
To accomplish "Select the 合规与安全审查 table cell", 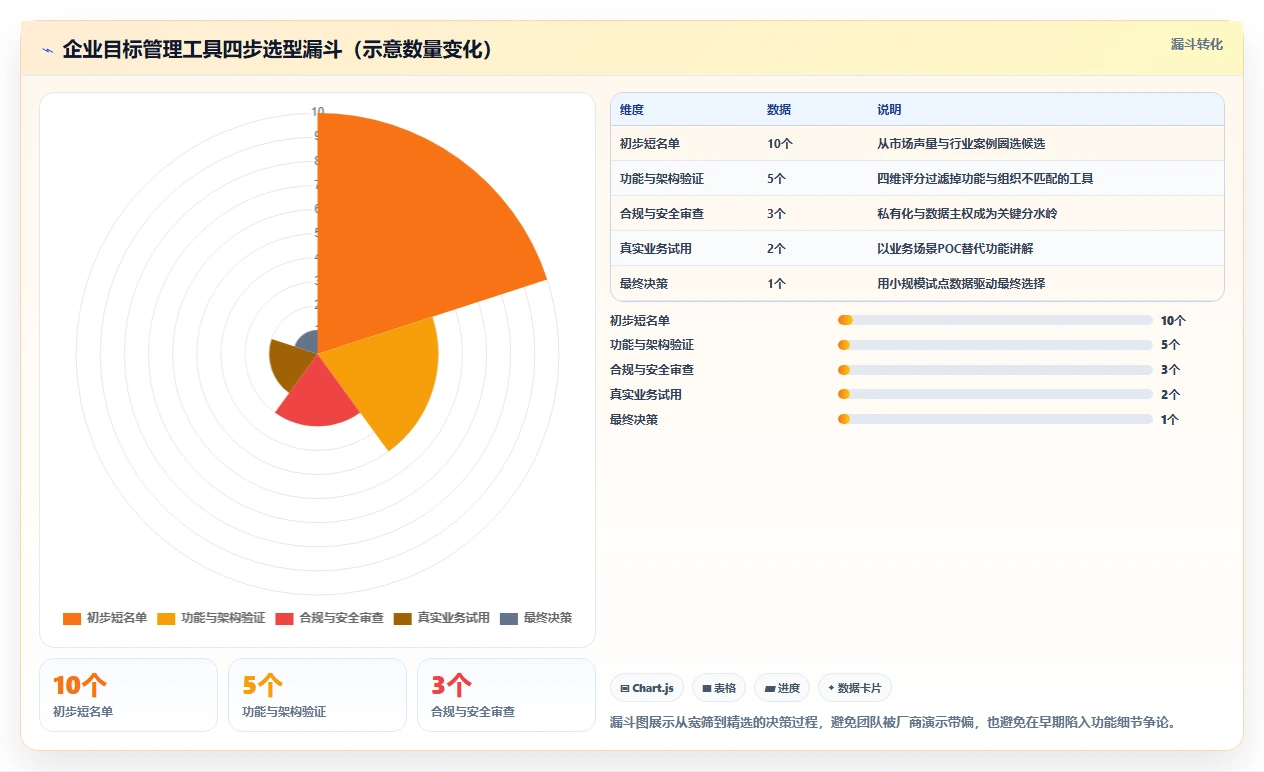I will pos(661,214).
